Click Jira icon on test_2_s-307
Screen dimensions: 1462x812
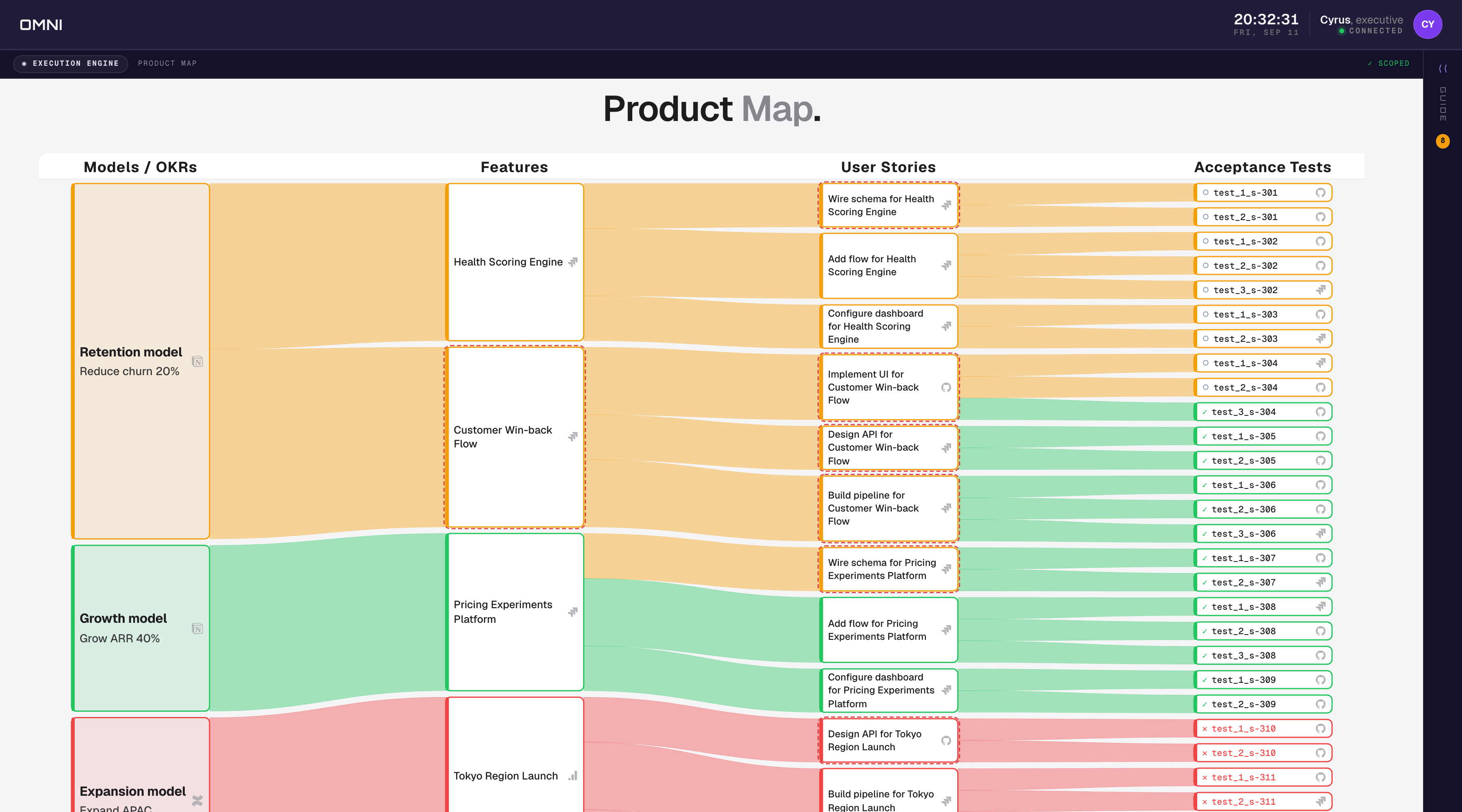click(1320, 582)
